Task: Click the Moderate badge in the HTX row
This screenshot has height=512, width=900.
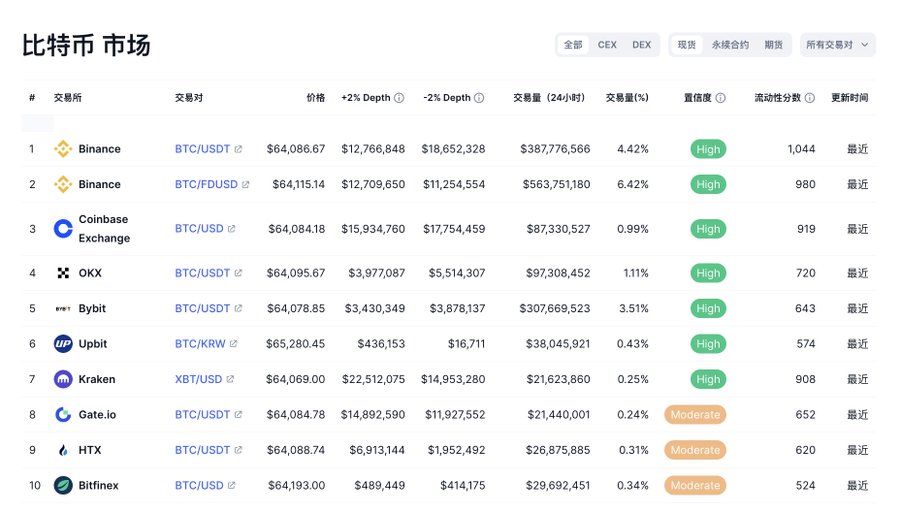Action: [x=695, y=450]
